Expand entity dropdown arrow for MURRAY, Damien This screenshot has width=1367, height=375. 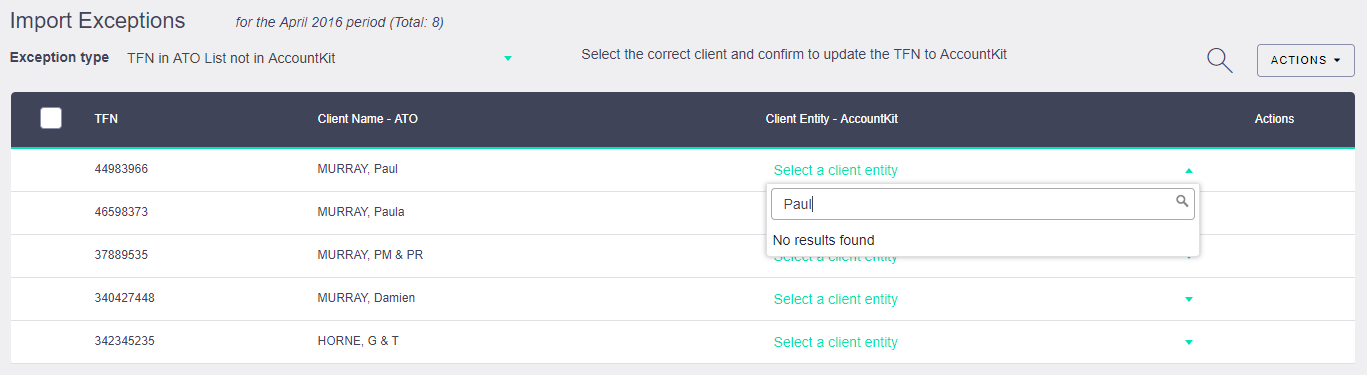1188,300
